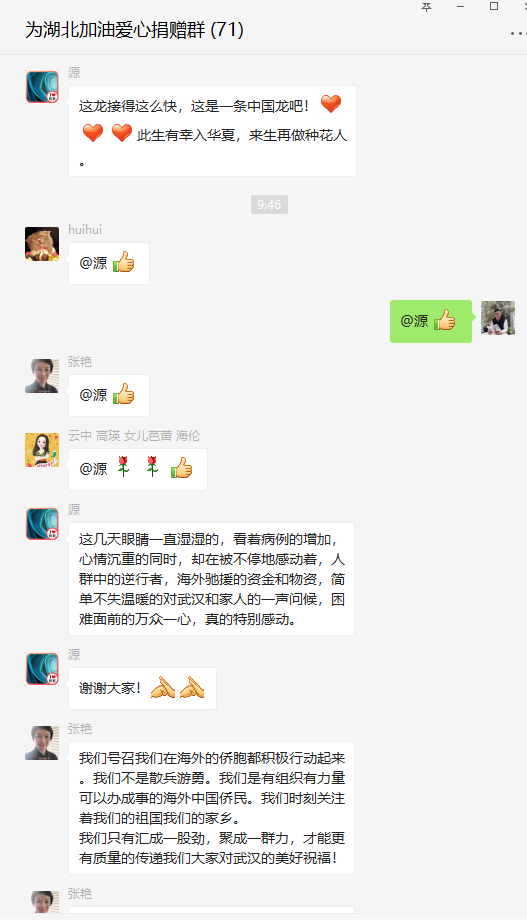Click the sender name 云中 高瑛 女儿芭苗 海伦
527x920 pixels.
[134, 435]
